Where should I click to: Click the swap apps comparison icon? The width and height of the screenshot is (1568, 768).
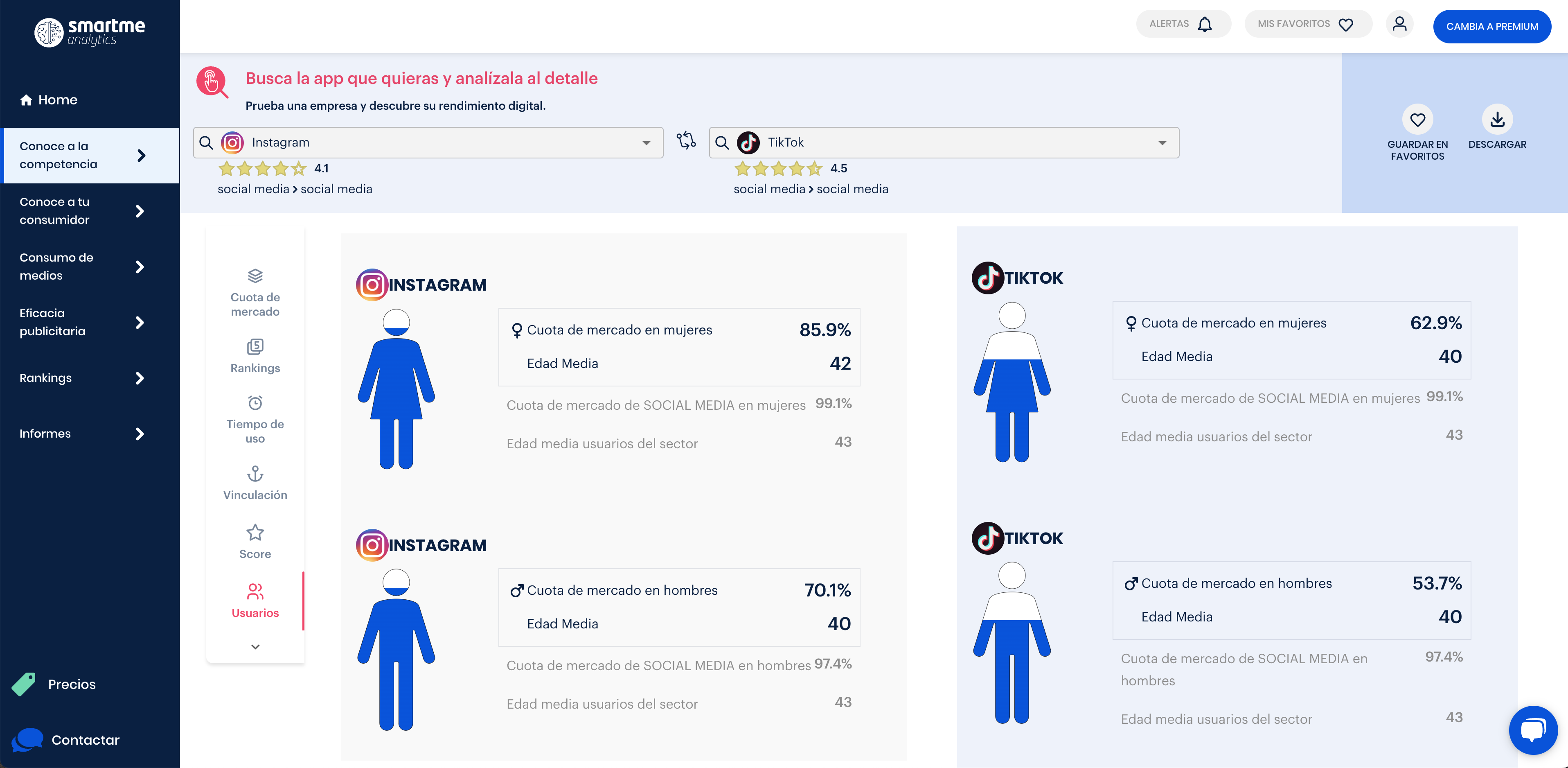click(x=686, y=141)
